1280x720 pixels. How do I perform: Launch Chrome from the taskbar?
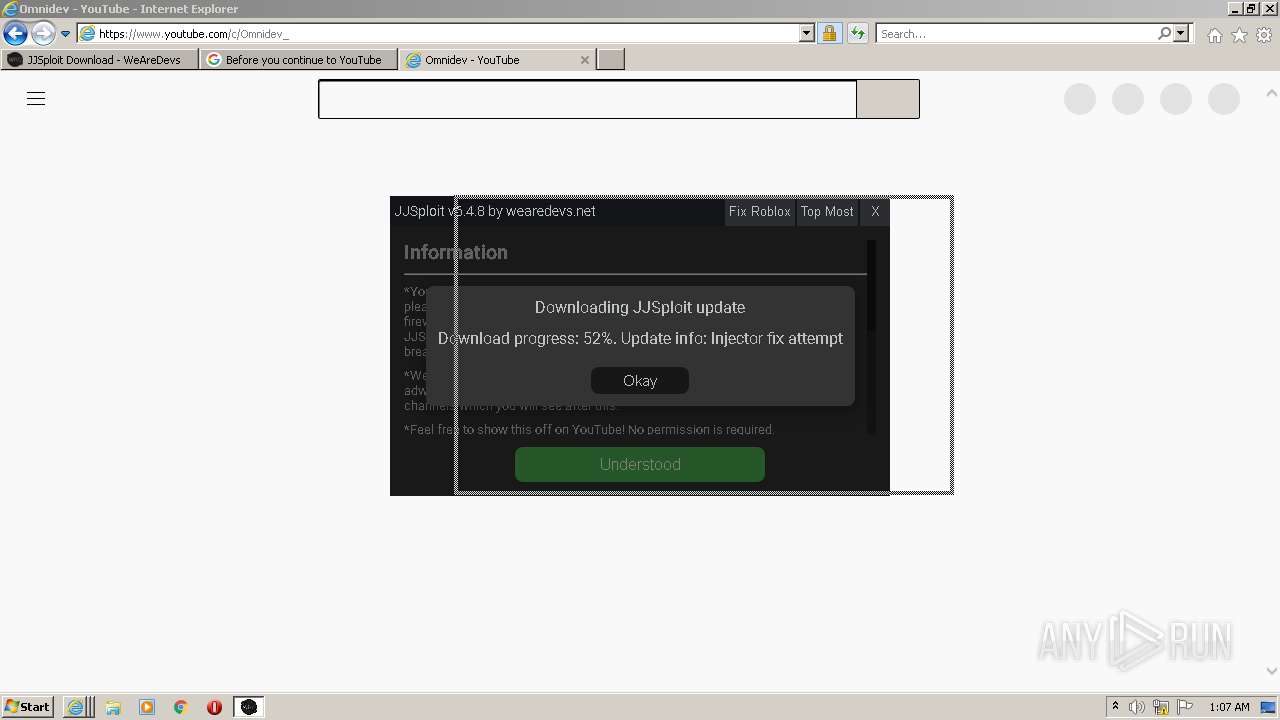tap(181, 707)
